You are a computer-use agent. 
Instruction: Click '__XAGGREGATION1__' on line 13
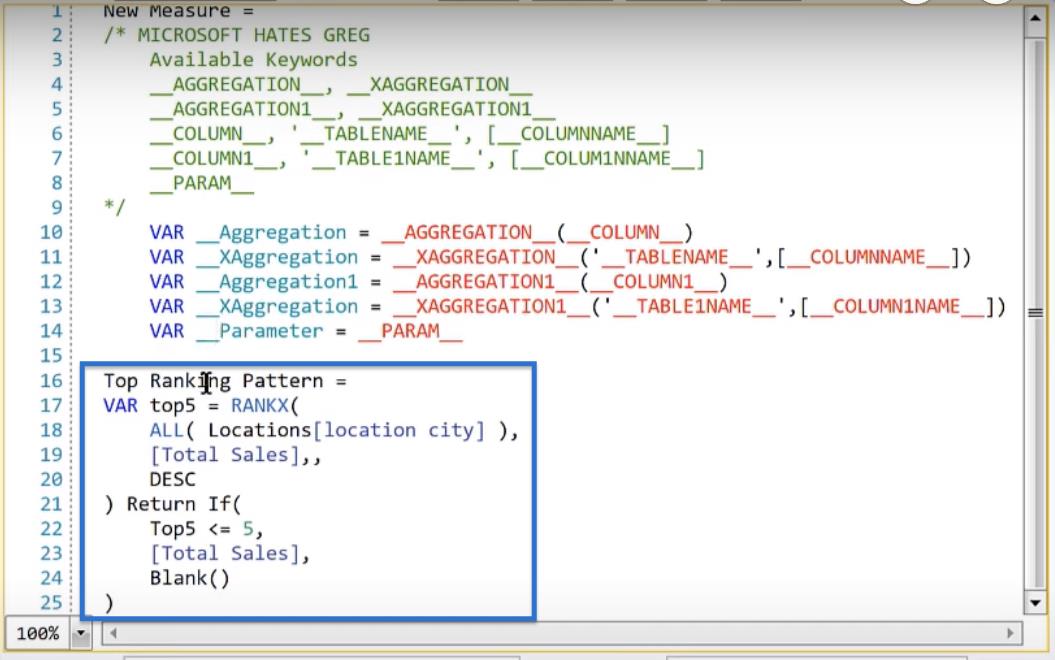[491, 307]
